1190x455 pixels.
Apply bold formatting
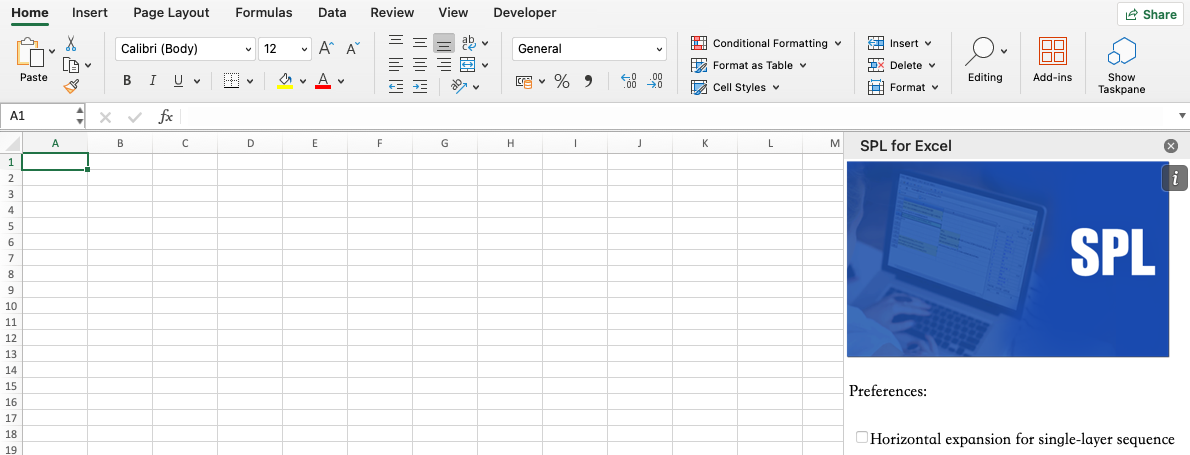coord(127,81)
